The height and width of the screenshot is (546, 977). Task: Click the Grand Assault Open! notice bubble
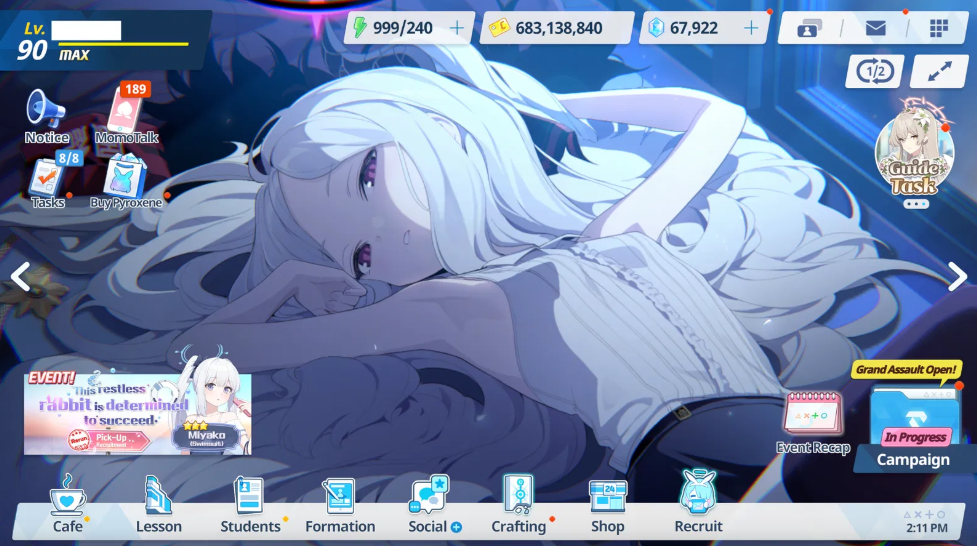tap(905, 370)
